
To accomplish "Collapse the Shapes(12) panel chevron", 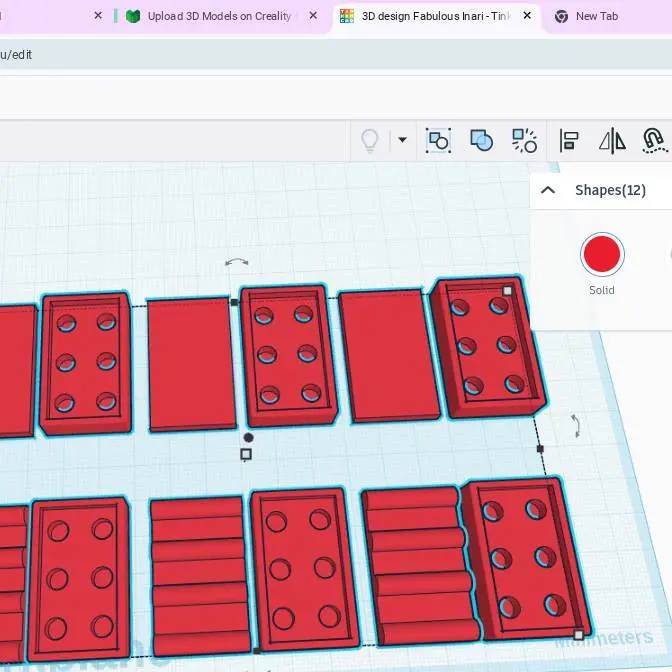I will click(548, 190).
